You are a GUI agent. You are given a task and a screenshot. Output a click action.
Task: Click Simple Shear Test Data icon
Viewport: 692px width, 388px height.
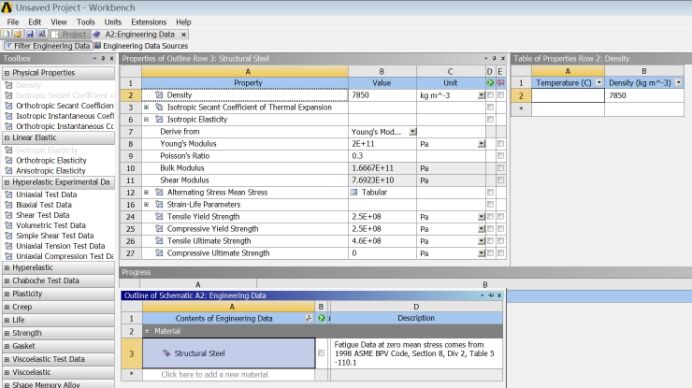[x=8, y=236]
